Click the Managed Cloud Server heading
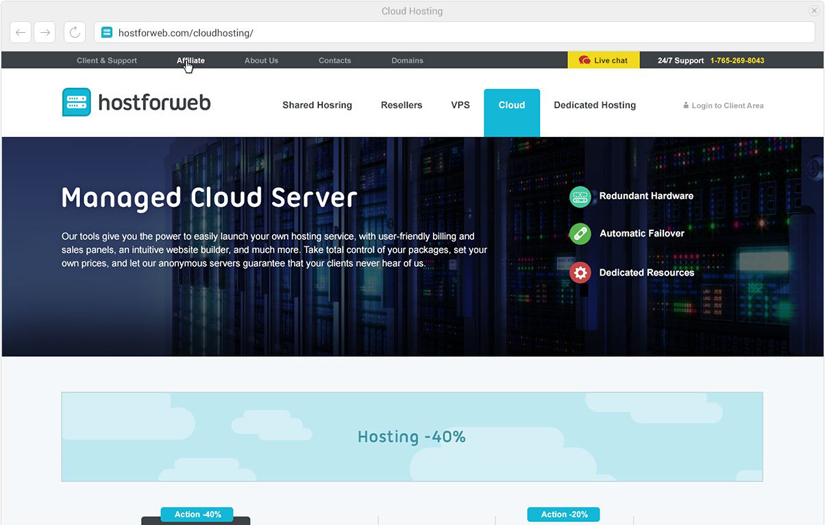This screenshot has height=525, width=825. click(209, 199)
